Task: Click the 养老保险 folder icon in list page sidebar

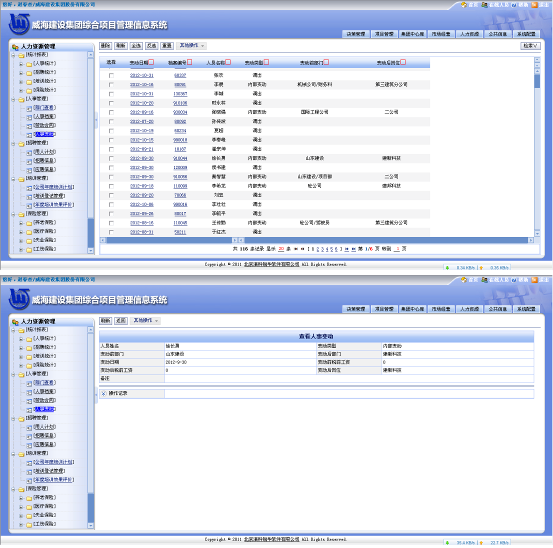Action: 29,223
